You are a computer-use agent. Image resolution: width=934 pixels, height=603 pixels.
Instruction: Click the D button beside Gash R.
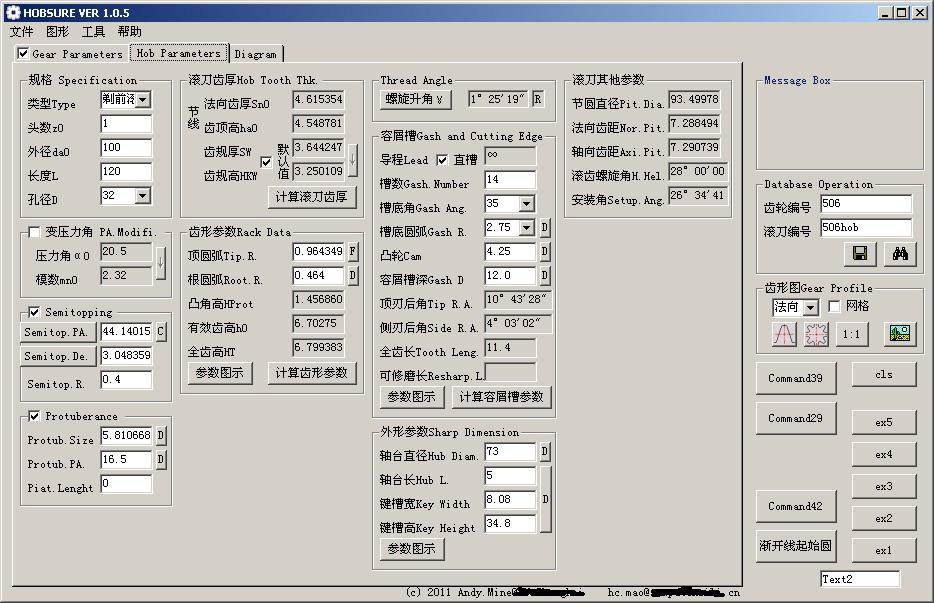[x=544, y=227]
